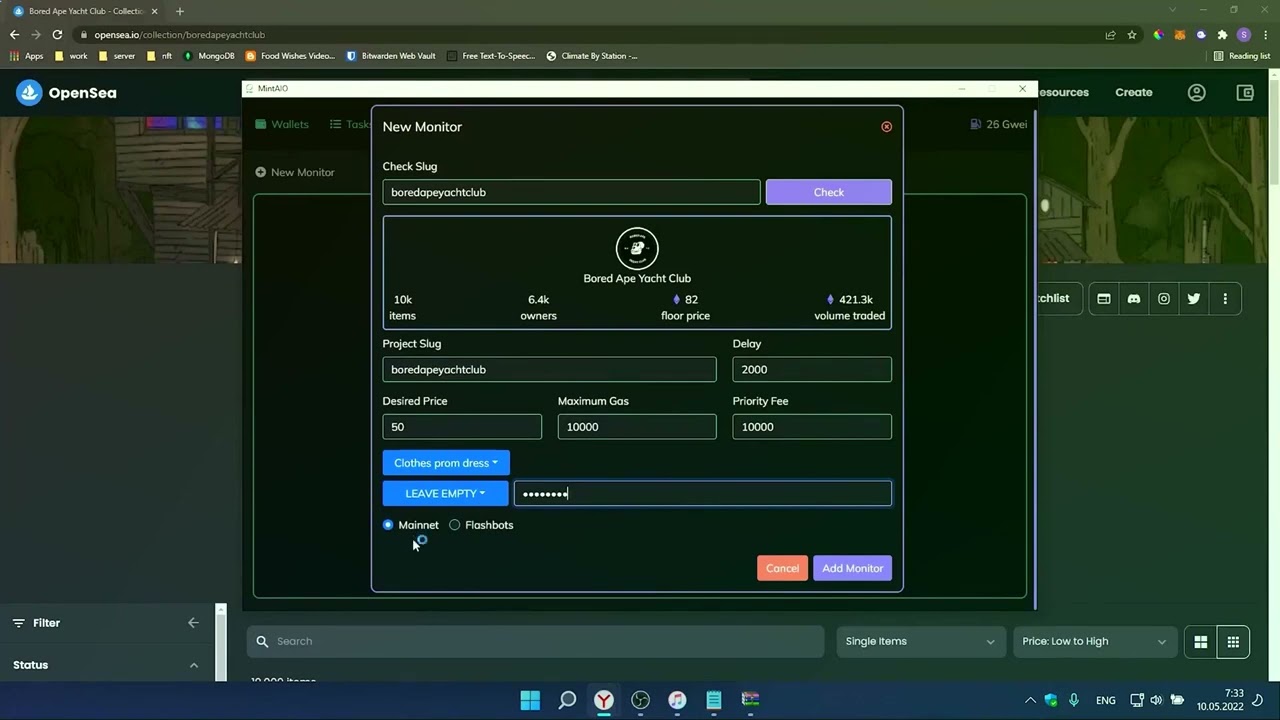The height and width of the screenshot is (720, 1280).
Task: Open the Single Items dropdown
Action: (920, 641)
